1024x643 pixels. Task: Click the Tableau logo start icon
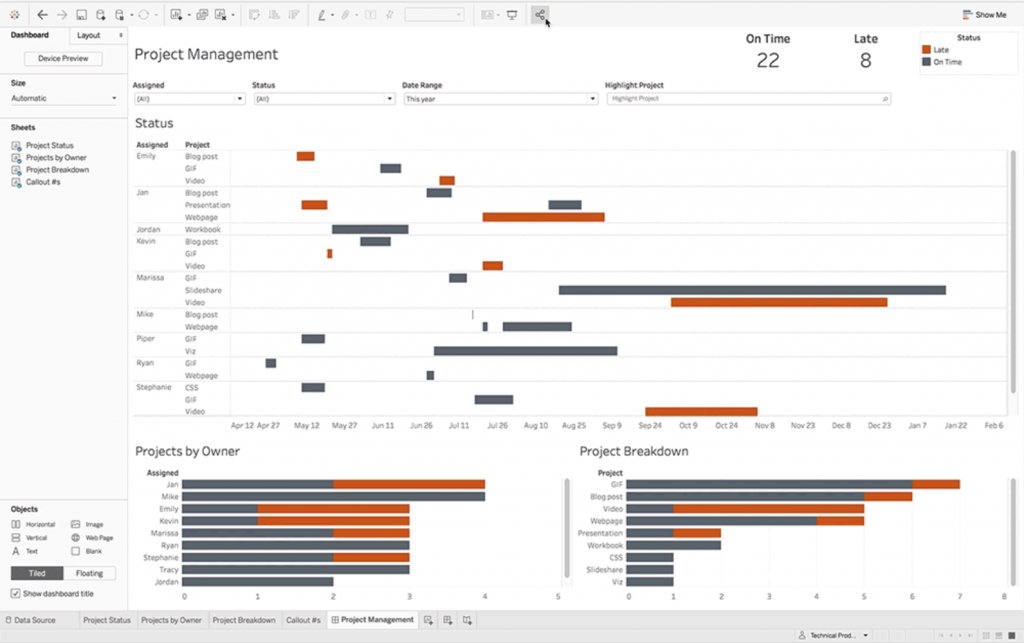pos(14,15)
